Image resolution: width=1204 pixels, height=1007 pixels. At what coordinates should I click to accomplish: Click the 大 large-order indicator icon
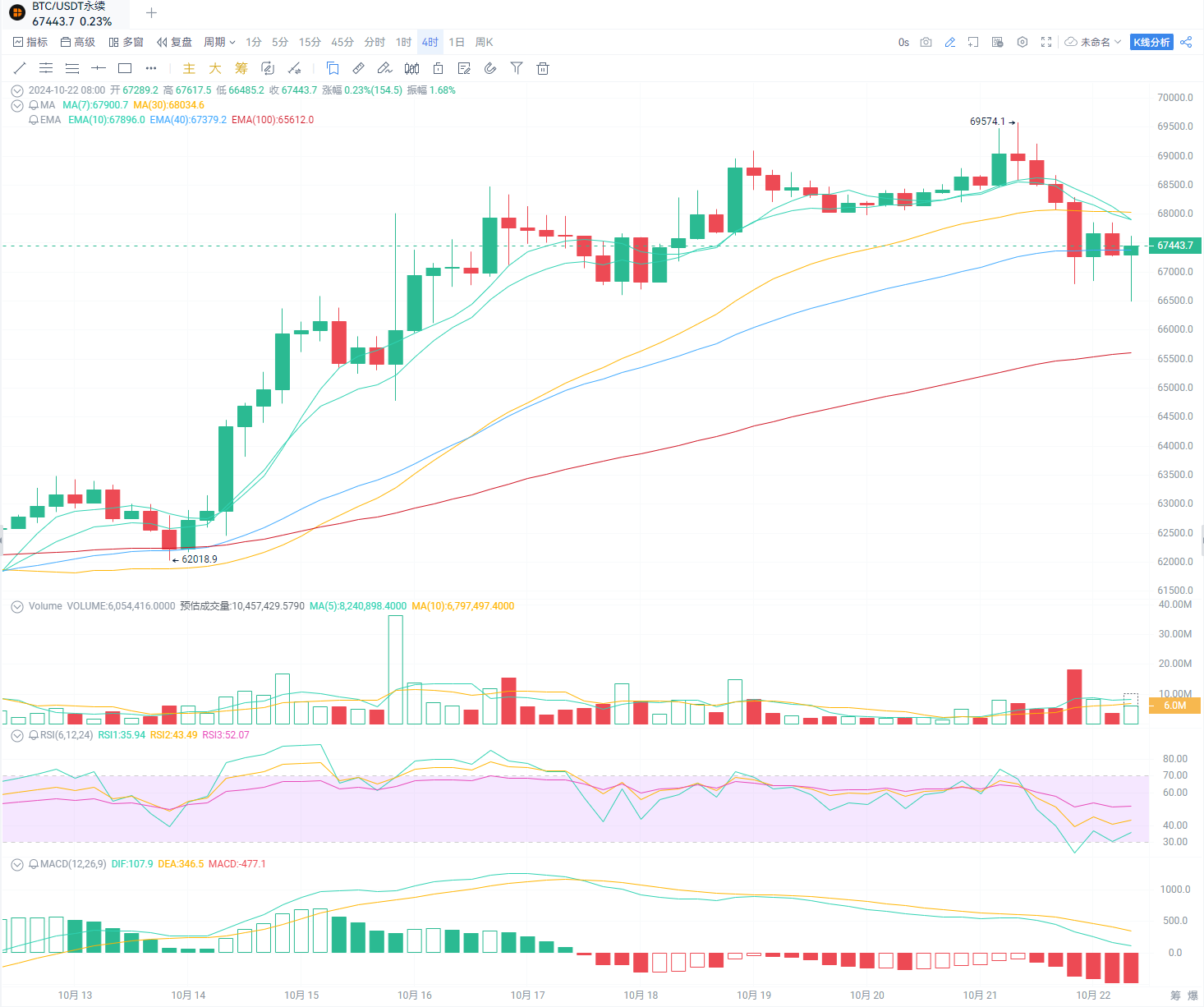(215, 68)
